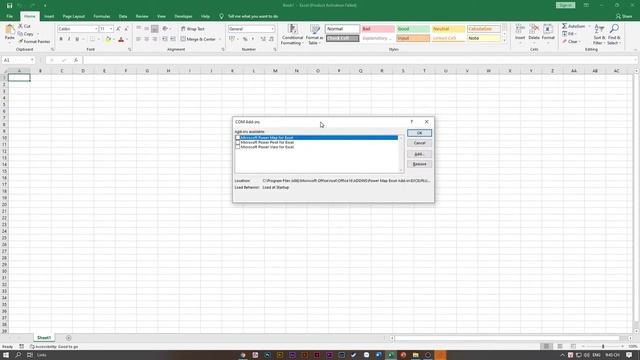
Task: Check the Microsoft Power View for Excel box
Action: click(238, 147)
